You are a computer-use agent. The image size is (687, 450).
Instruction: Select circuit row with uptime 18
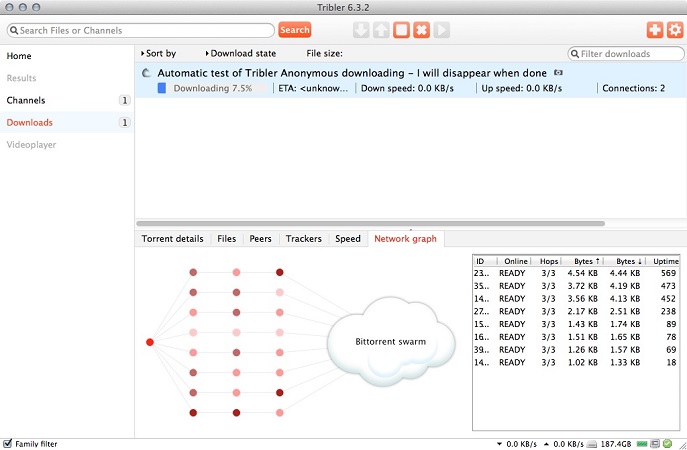pos(576,362)
